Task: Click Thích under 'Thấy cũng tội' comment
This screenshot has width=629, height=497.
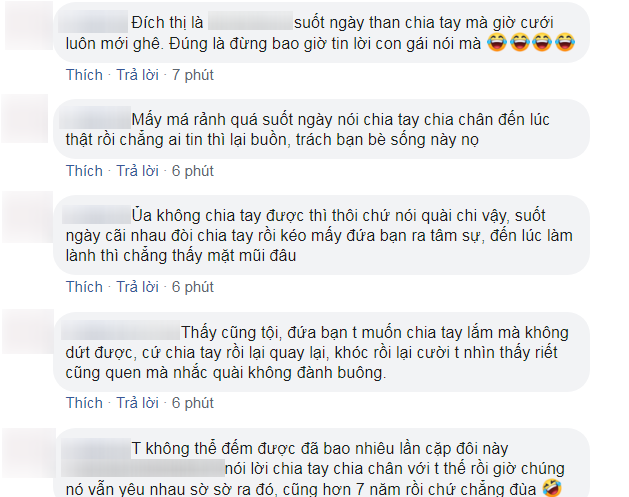Action: [84, 403]
